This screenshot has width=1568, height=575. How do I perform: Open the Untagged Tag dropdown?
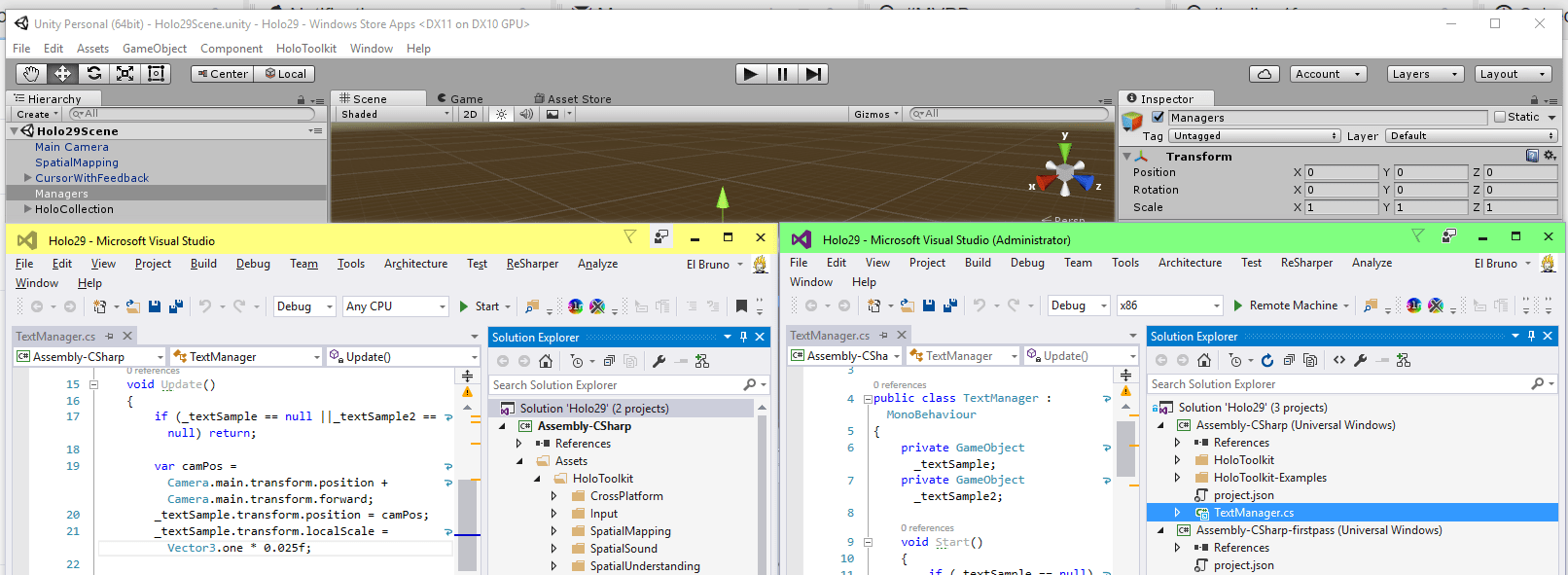tap(1255, 136)
